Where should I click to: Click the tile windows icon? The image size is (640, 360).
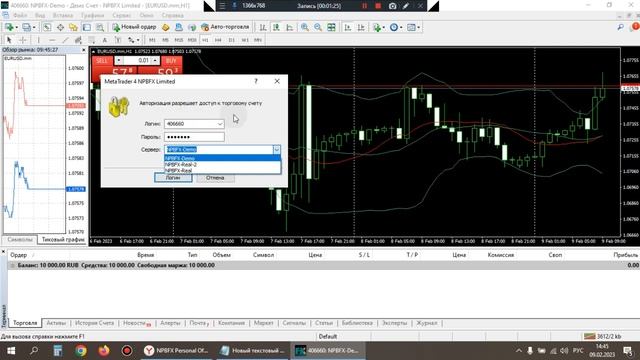[331, 27]
